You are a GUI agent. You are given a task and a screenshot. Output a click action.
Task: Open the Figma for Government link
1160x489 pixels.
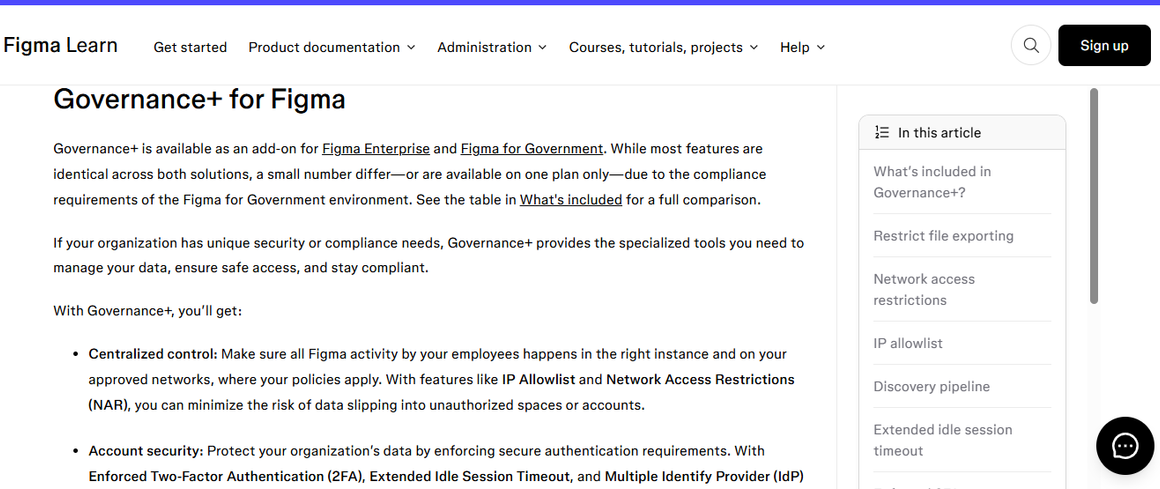point(532,149)
